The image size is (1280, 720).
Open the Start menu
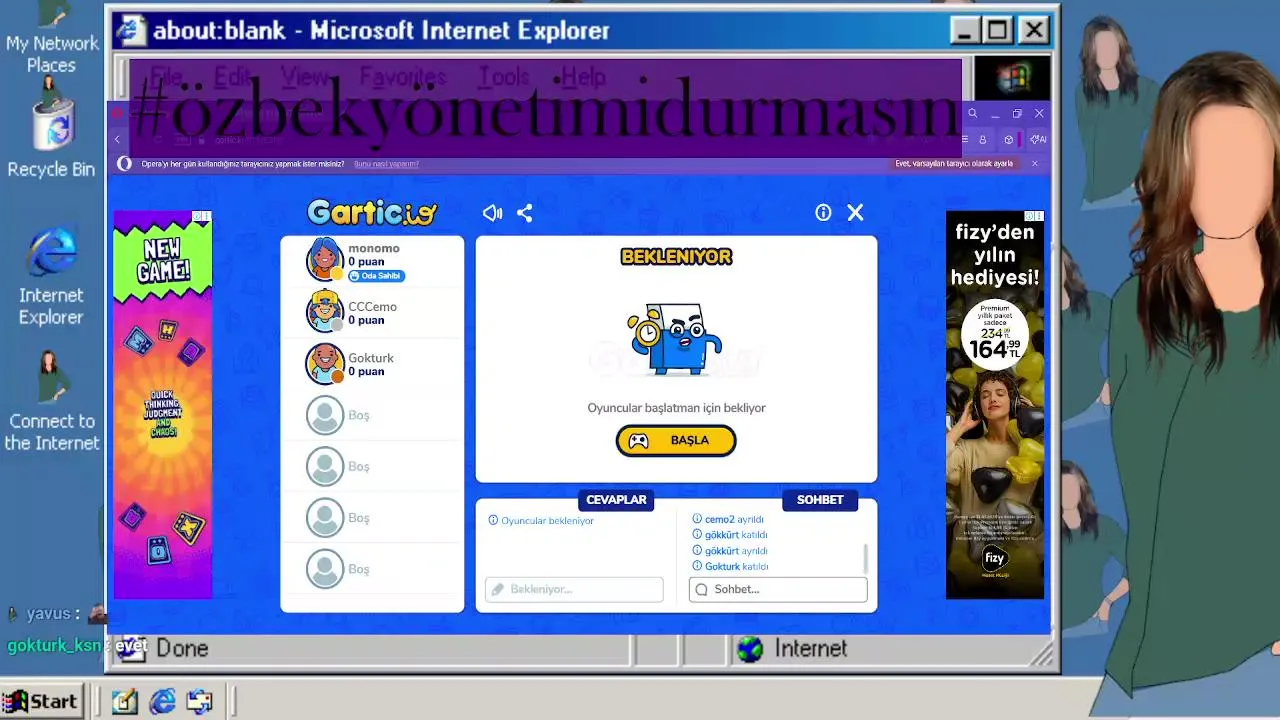pyautogui.click(x=41, y=702)
